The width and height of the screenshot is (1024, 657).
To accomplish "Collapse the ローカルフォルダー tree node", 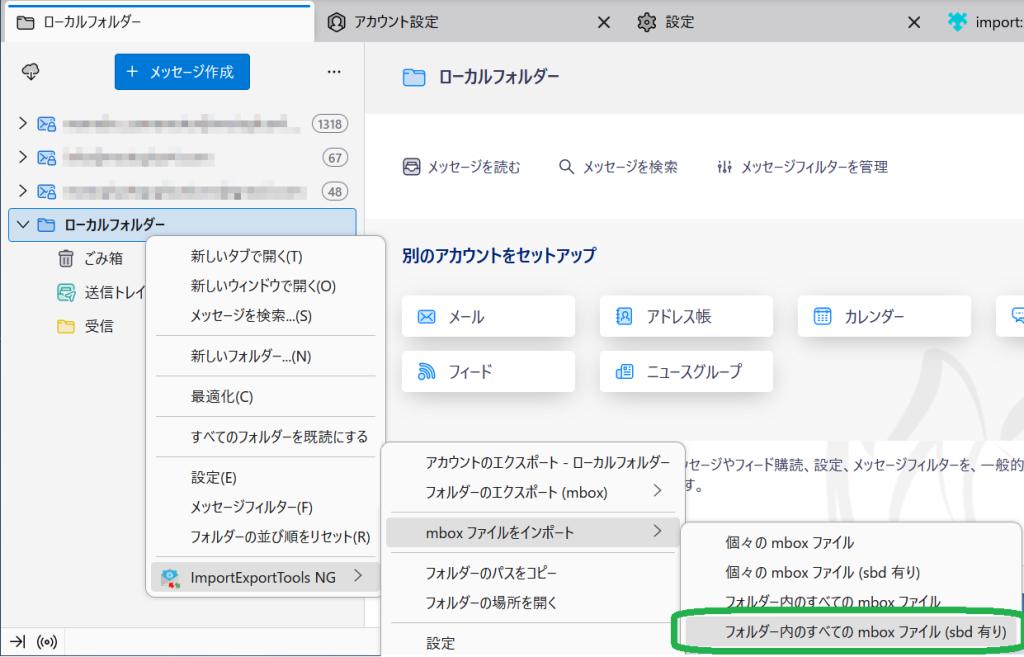I will pyautogui.click(x=23, y=225).
